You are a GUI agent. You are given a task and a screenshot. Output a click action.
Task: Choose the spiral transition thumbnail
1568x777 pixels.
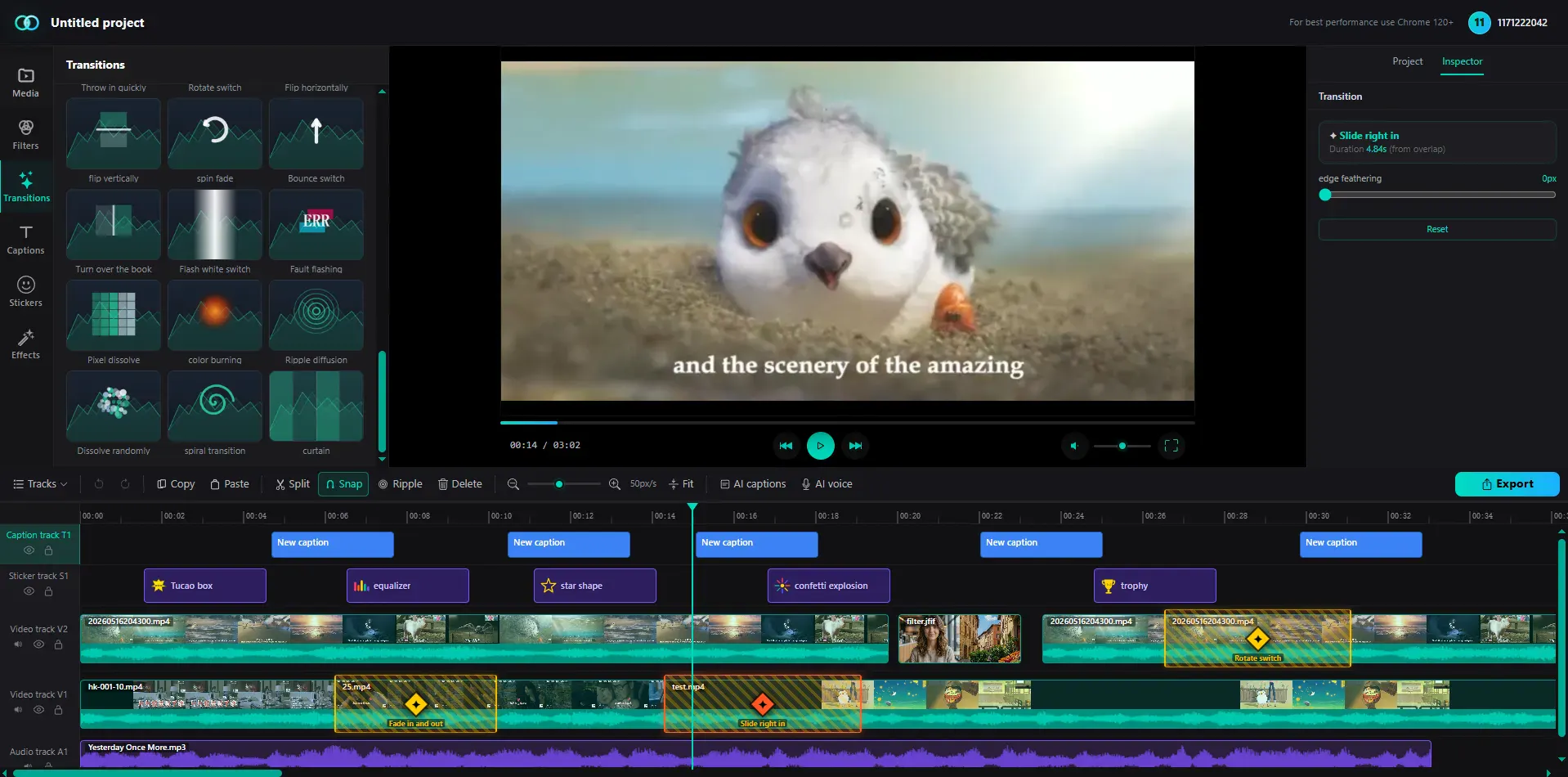215,406
